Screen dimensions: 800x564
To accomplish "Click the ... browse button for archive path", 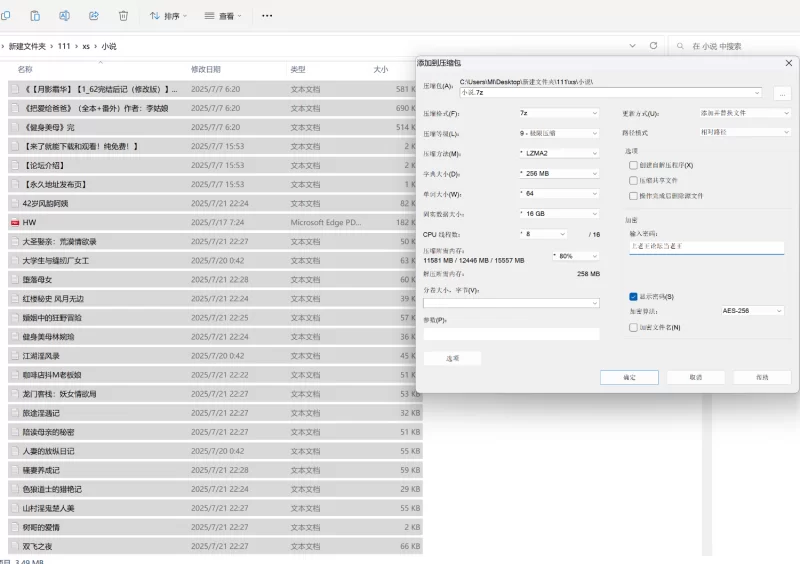I will [782, 93].
